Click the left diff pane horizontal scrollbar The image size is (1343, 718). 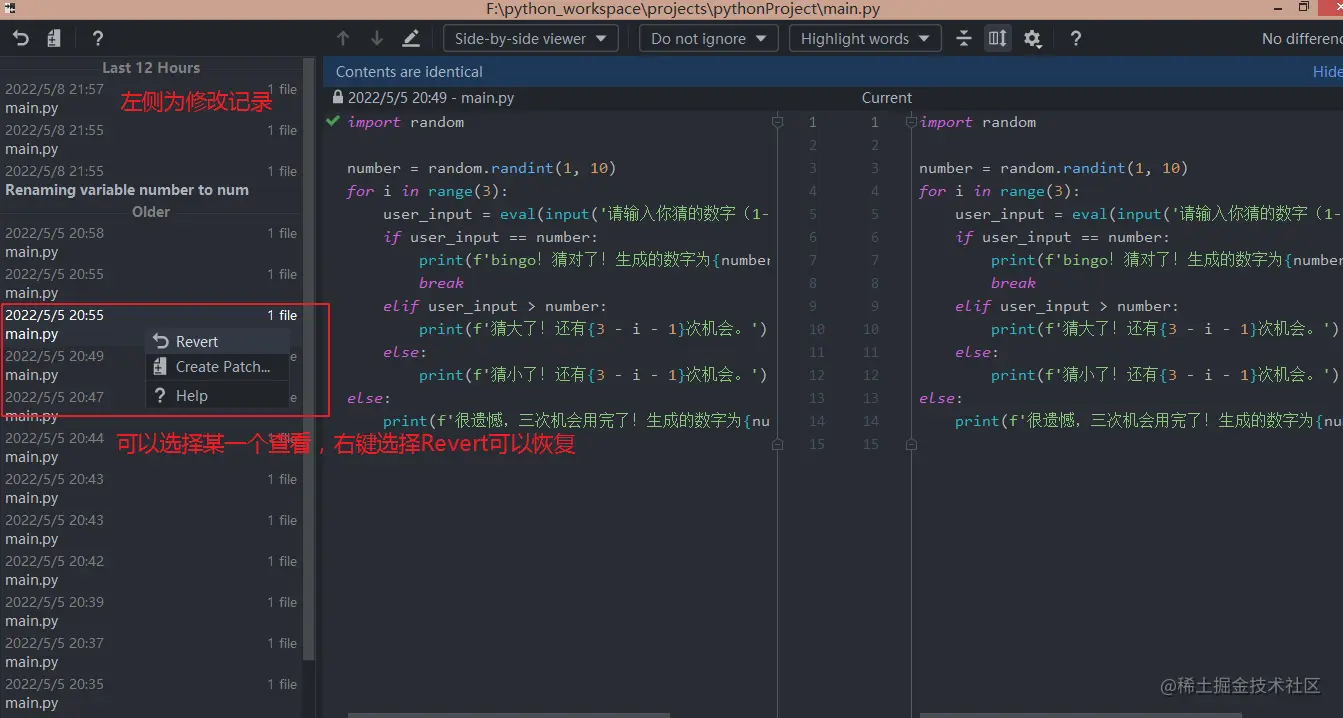click(509, 715)
